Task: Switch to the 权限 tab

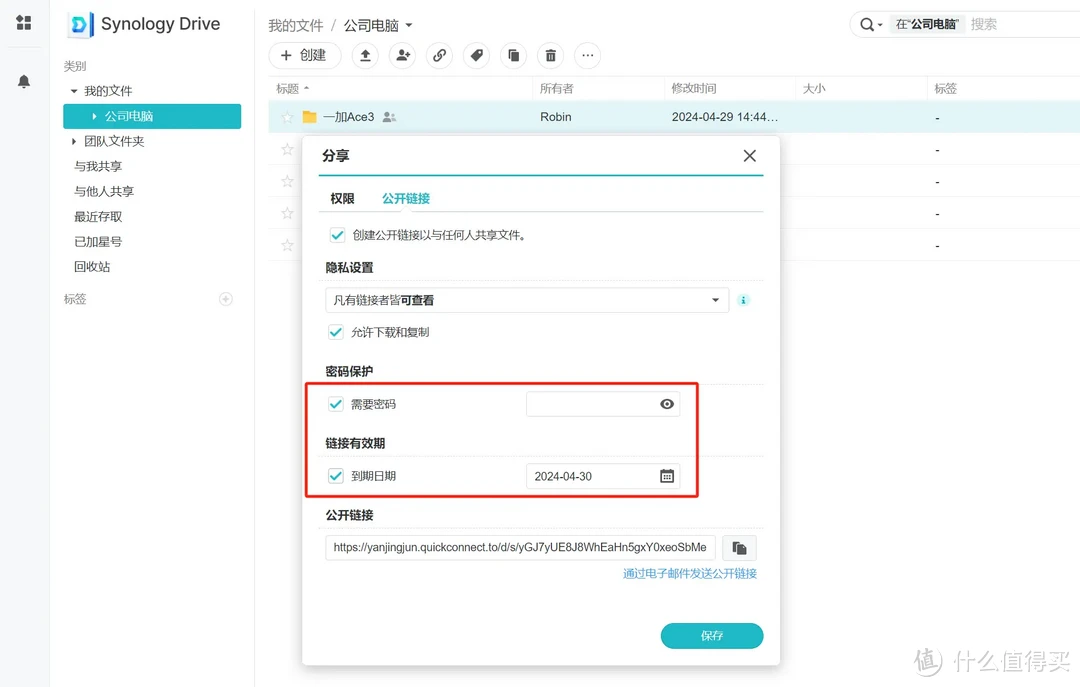Action: tap(342, 199)
